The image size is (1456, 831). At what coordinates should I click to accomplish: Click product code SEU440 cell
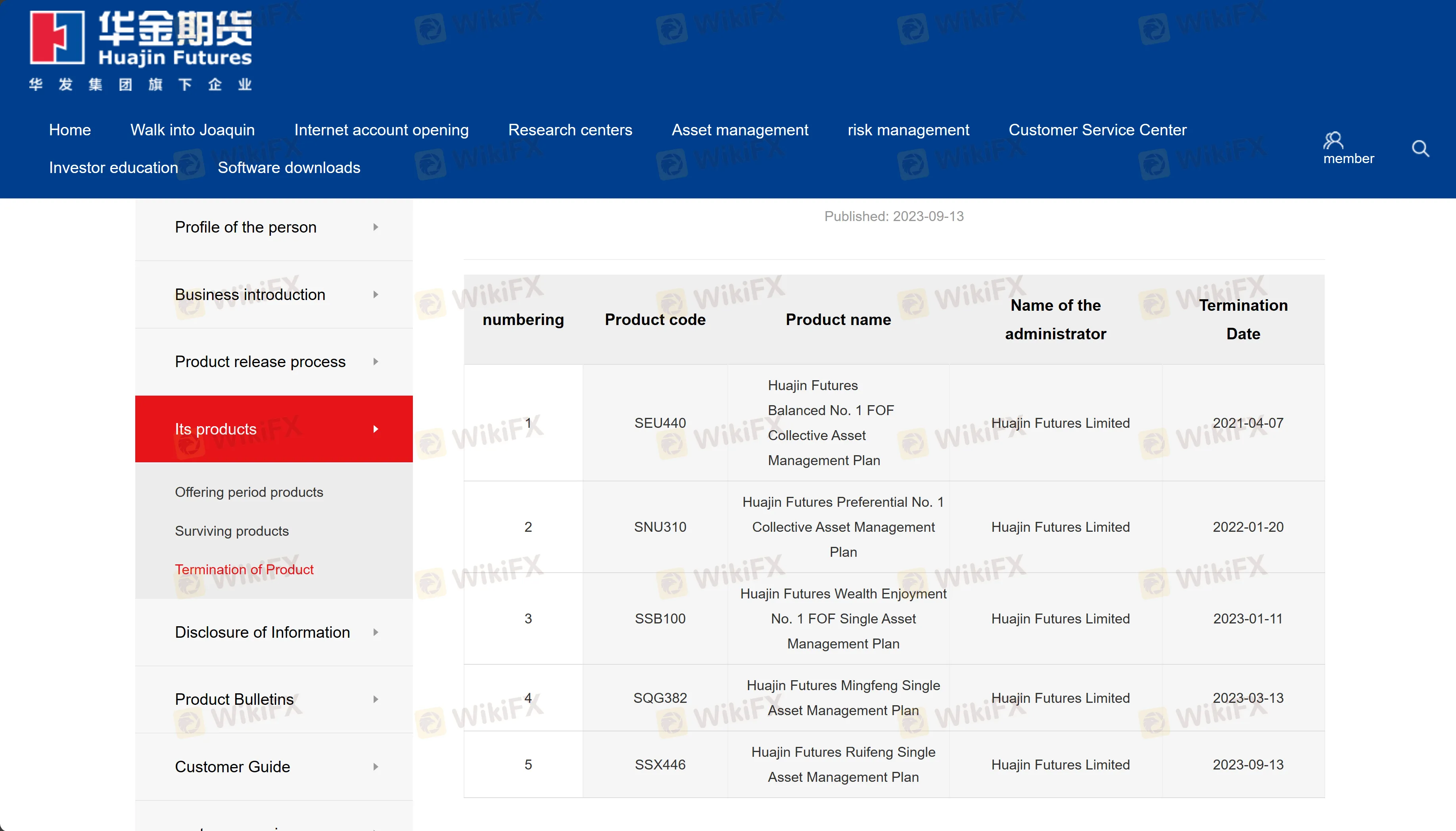click(x=660, y=423)
